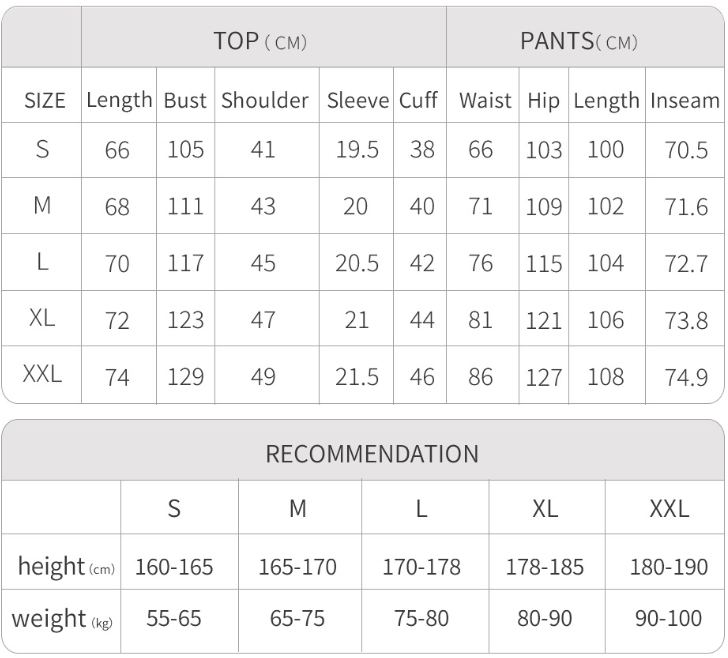Select the XL column in recommendation table

545,508
